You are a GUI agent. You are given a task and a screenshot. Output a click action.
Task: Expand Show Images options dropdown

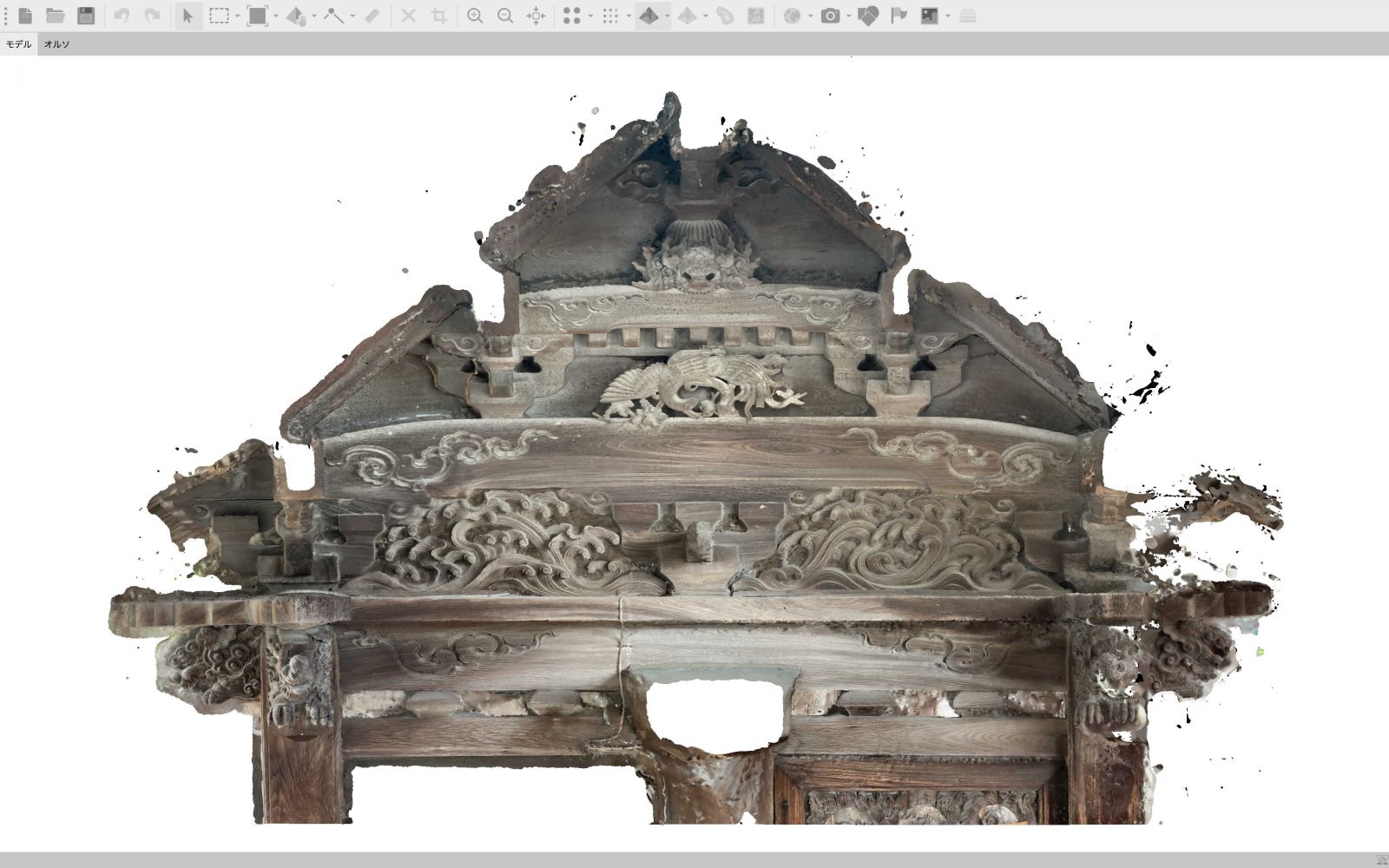[x=948, y=16]
